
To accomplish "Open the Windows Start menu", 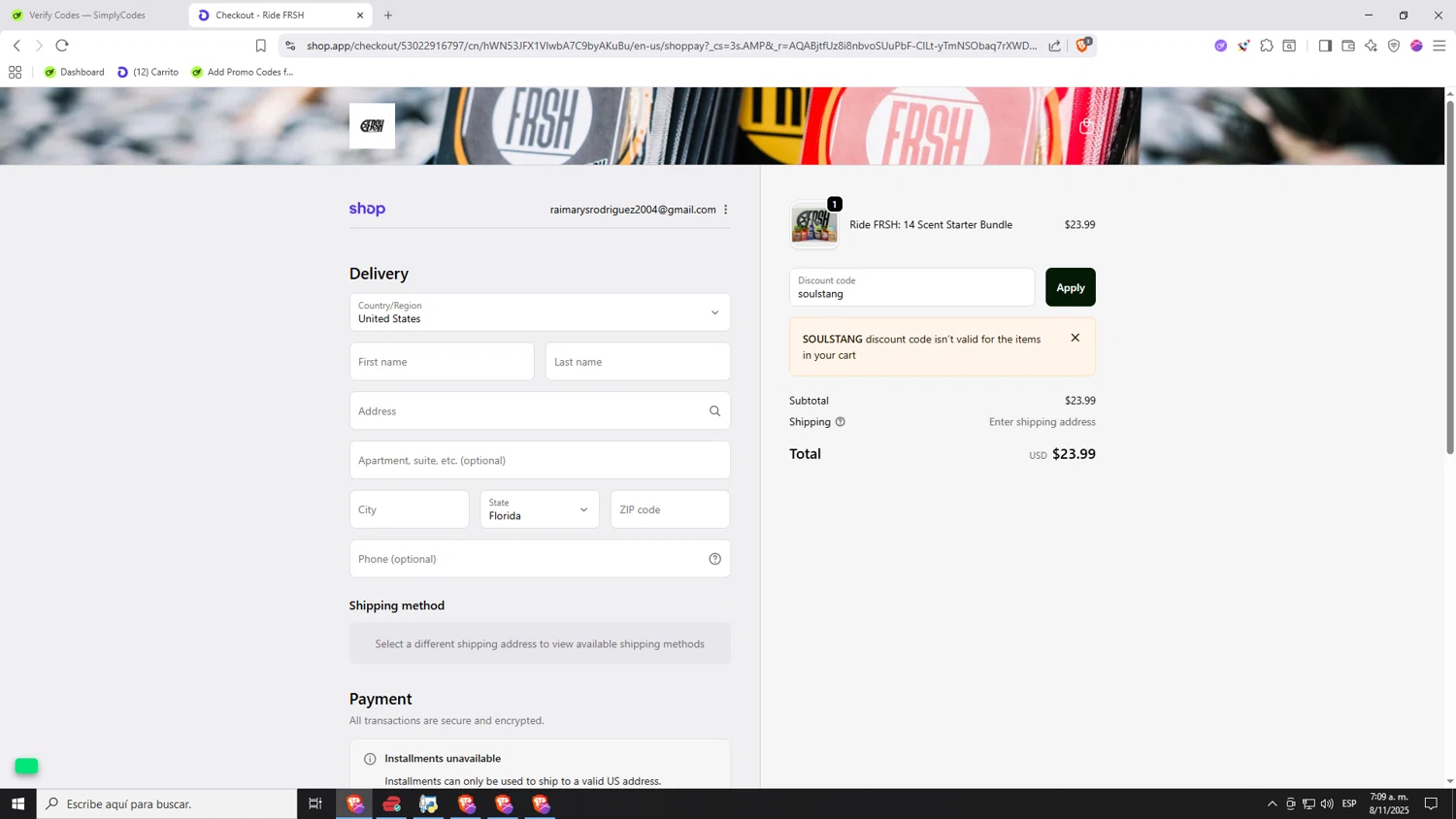I will tap(17, 803).
